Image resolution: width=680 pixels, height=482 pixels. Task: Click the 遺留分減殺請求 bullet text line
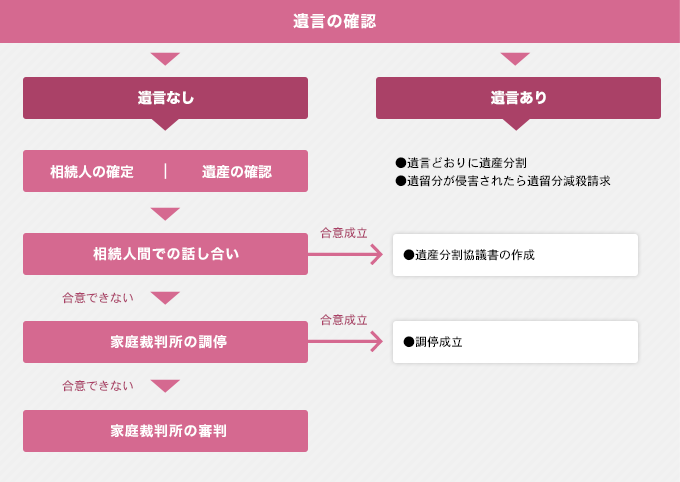pos(503,181)
